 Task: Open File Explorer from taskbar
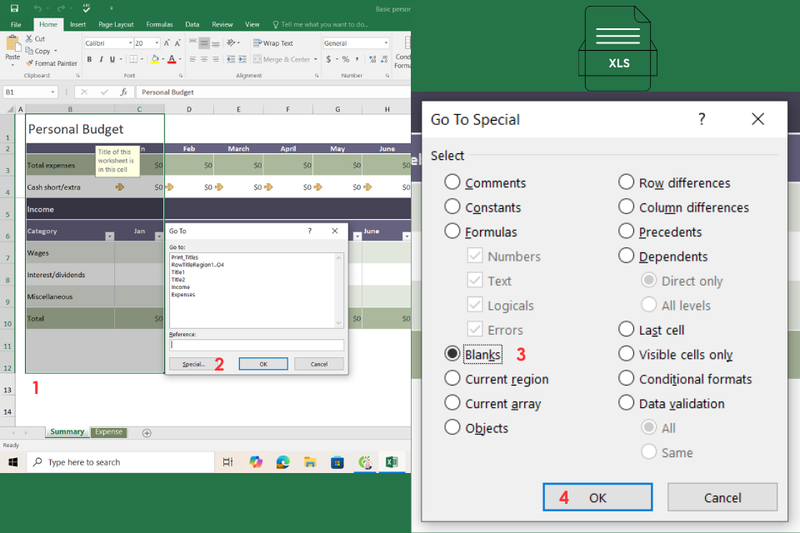tap(310, 462)
